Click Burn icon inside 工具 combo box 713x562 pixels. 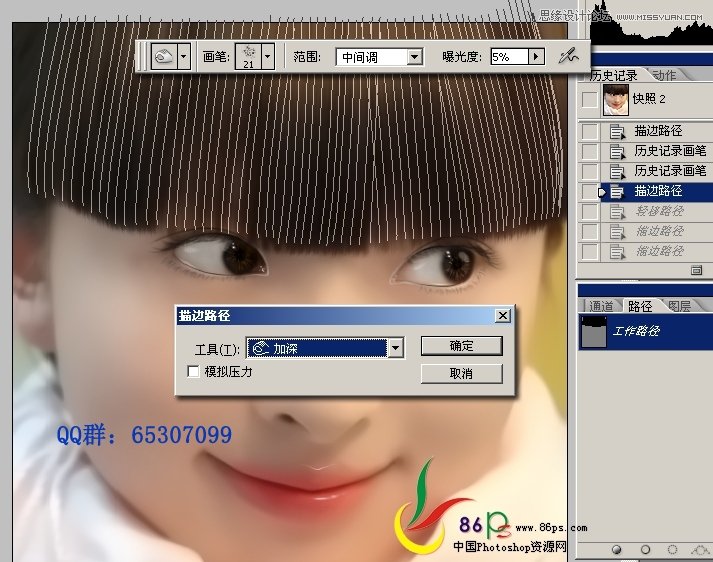click(x=261, y=348)
